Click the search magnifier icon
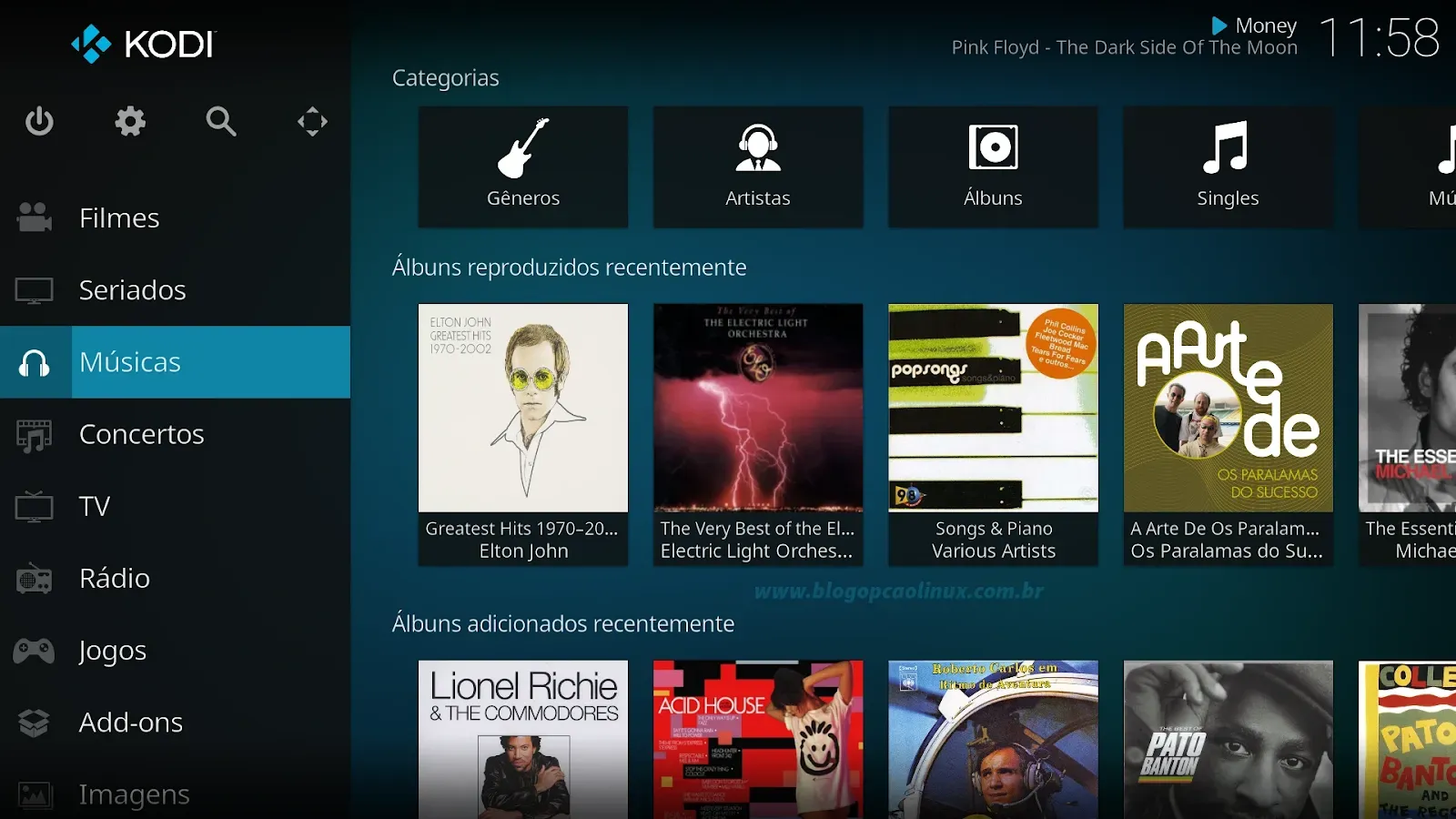The width and height of the screenshot is (1456, 819). 221,121
